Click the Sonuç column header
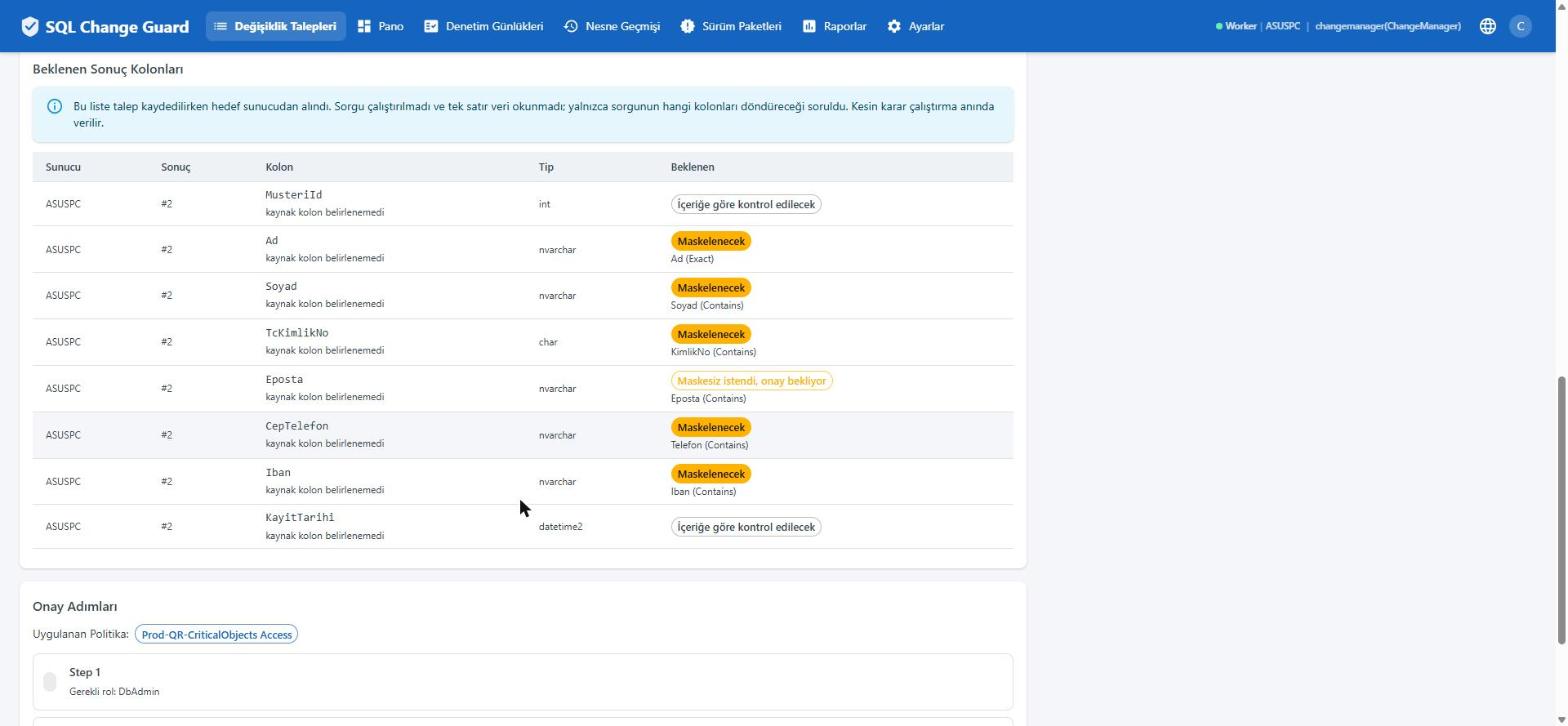The height and width of the screenshot is (726, 1568). [175, 167]
